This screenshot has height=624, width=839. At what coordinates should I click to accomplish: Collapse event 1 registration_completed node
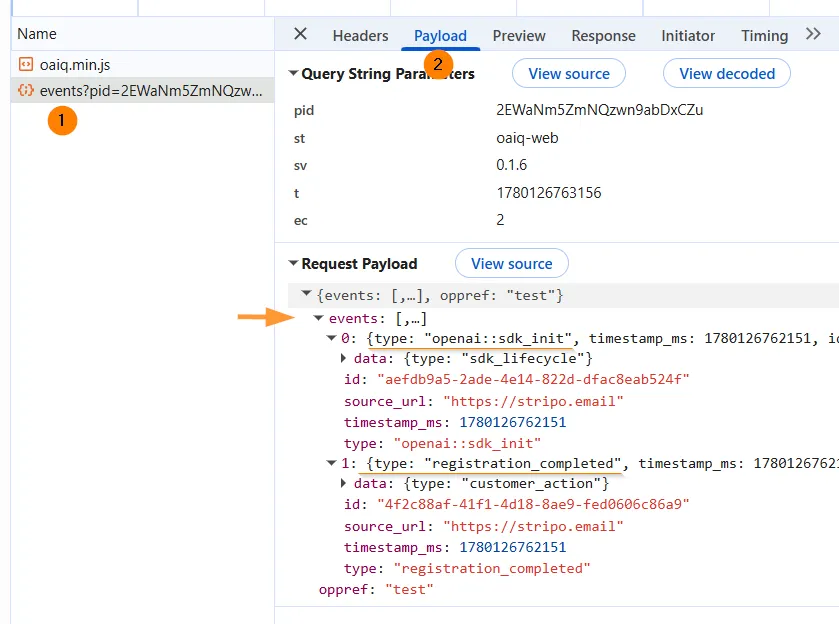(x=332, y=463)
